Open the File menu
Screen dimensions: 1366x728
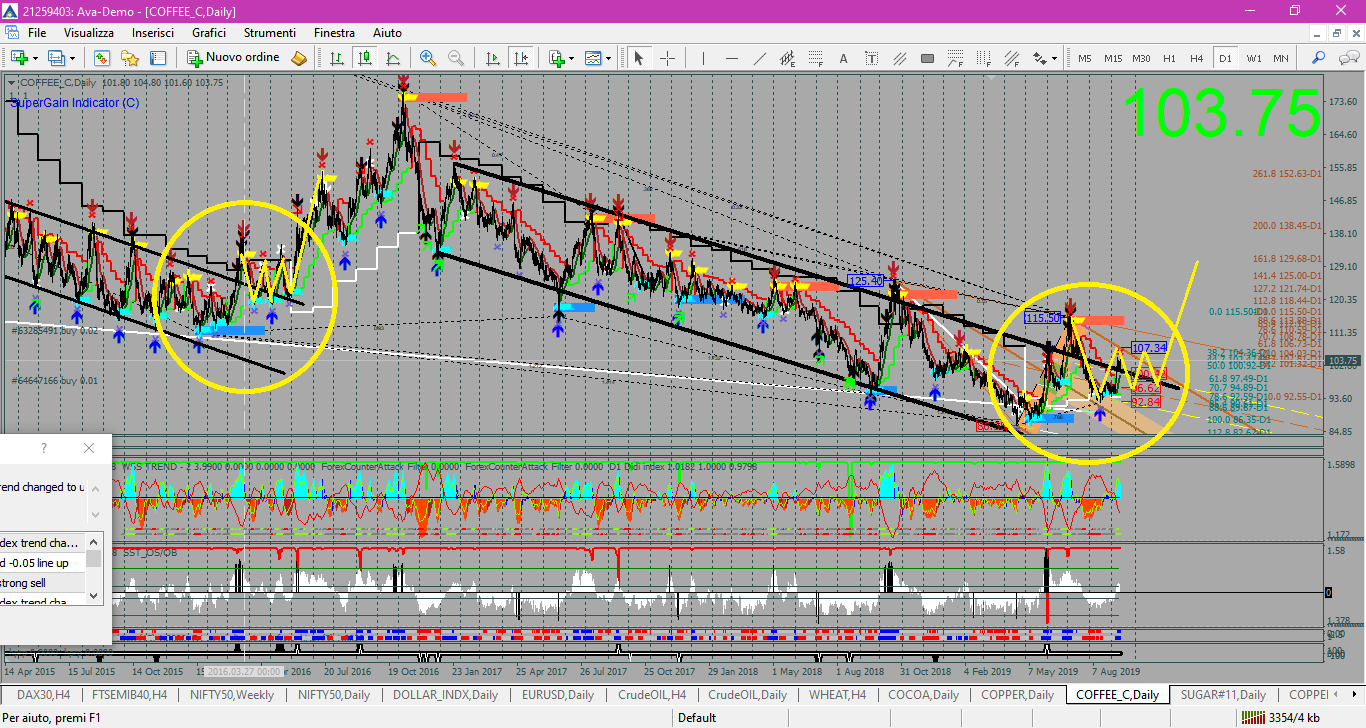[x=37, y=33]
